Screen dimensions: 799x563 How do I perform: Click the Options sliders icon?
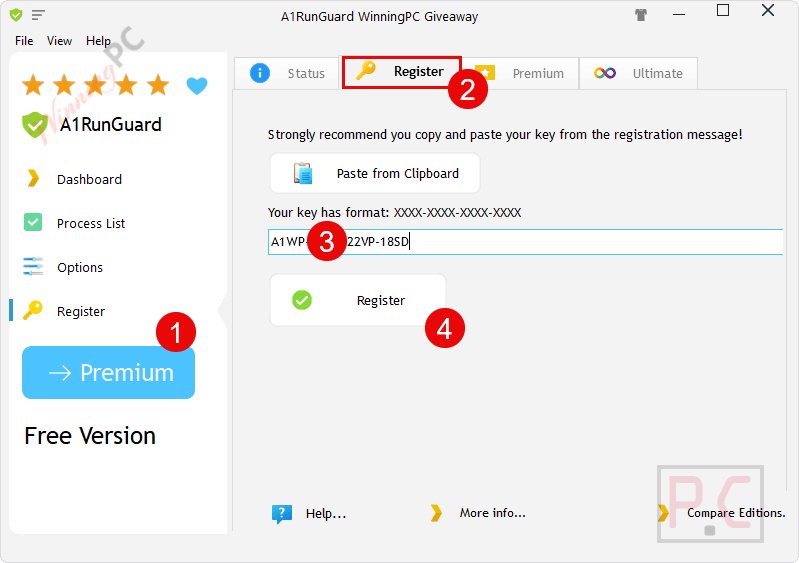(x=33, y=266)
